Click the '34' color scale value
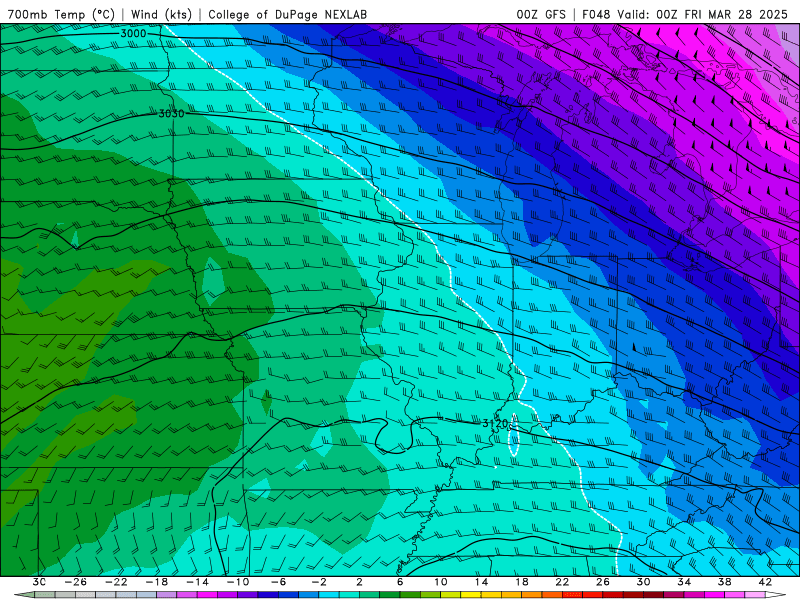This screenshot has width=800, height=600. [684, 582]
